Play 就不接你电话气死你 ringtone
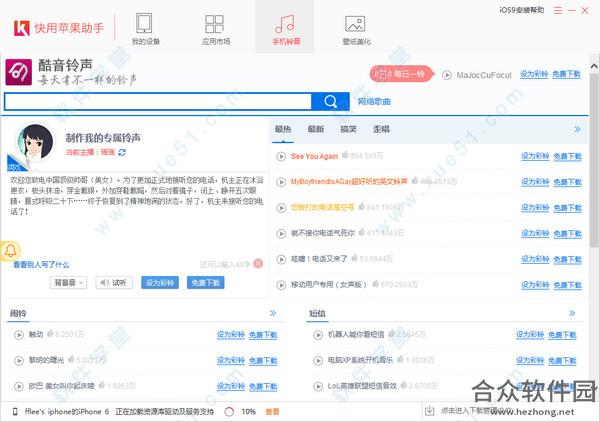600x422 pixels. tap(281, 233)
